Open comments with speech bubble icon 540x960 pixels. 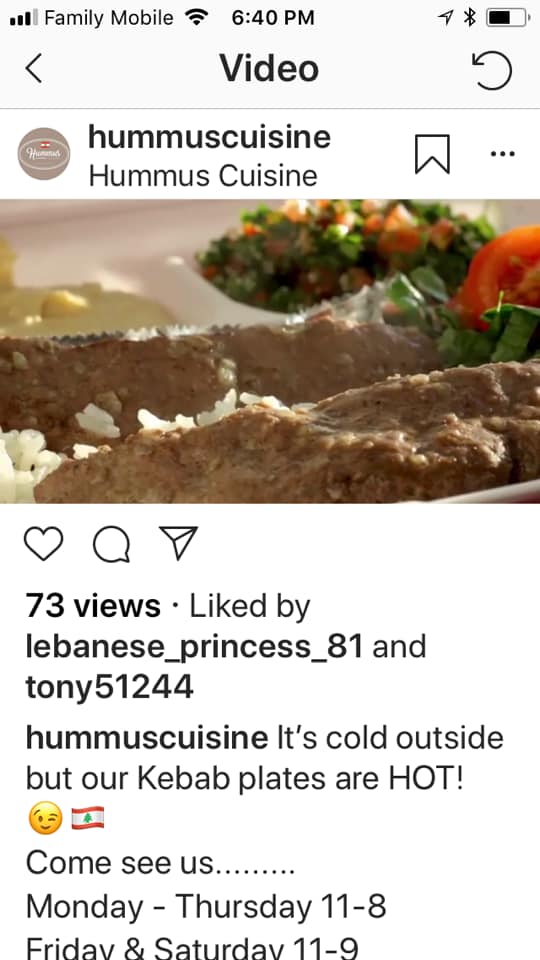click(111, 544)
